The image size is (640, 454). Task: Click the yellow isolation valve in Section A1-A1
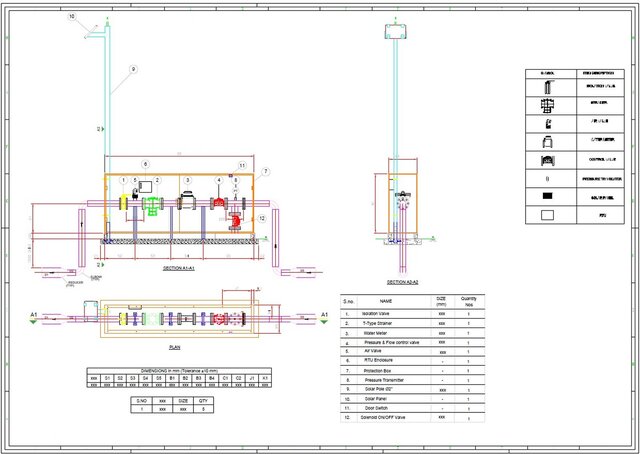(125, 201)
